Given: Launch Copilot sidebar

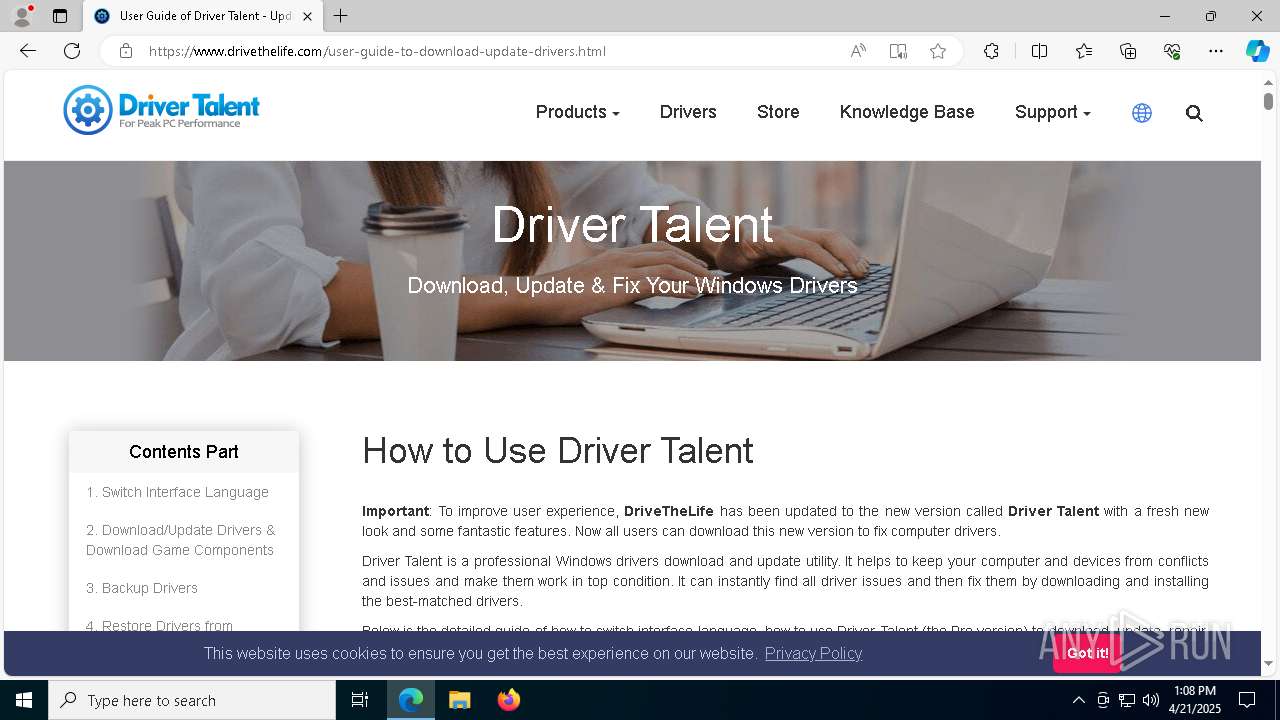Looking at the screenshot, I should coord(1257,51).
